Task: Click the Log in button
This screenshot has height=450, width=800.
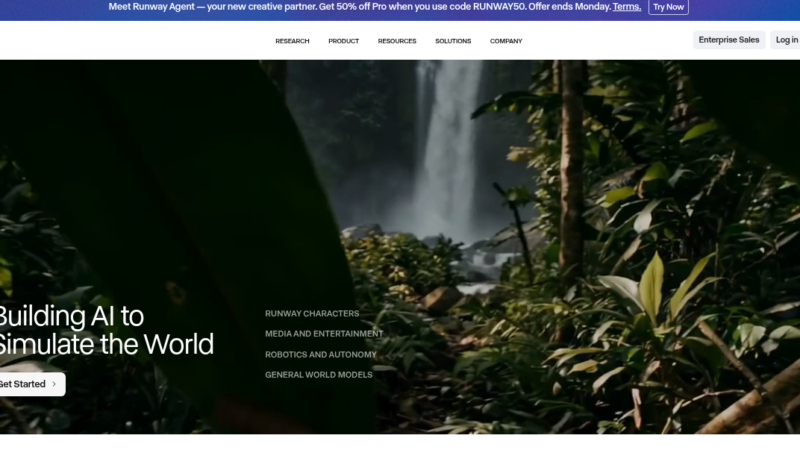Action: [x=786, y=40]
